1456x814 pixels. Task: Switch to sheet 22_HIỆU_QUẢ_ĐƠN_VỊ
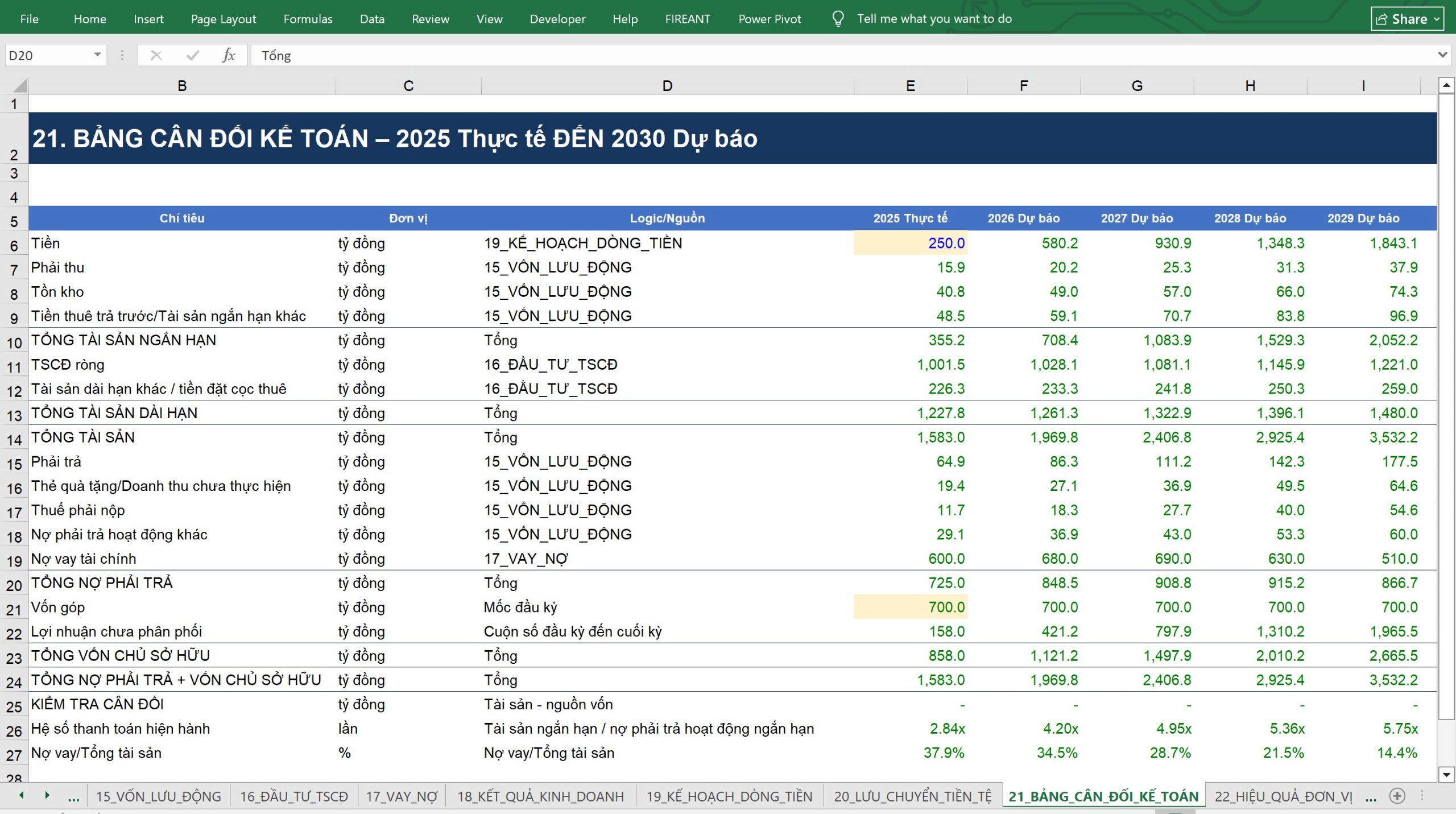(x=1284, y=796)
